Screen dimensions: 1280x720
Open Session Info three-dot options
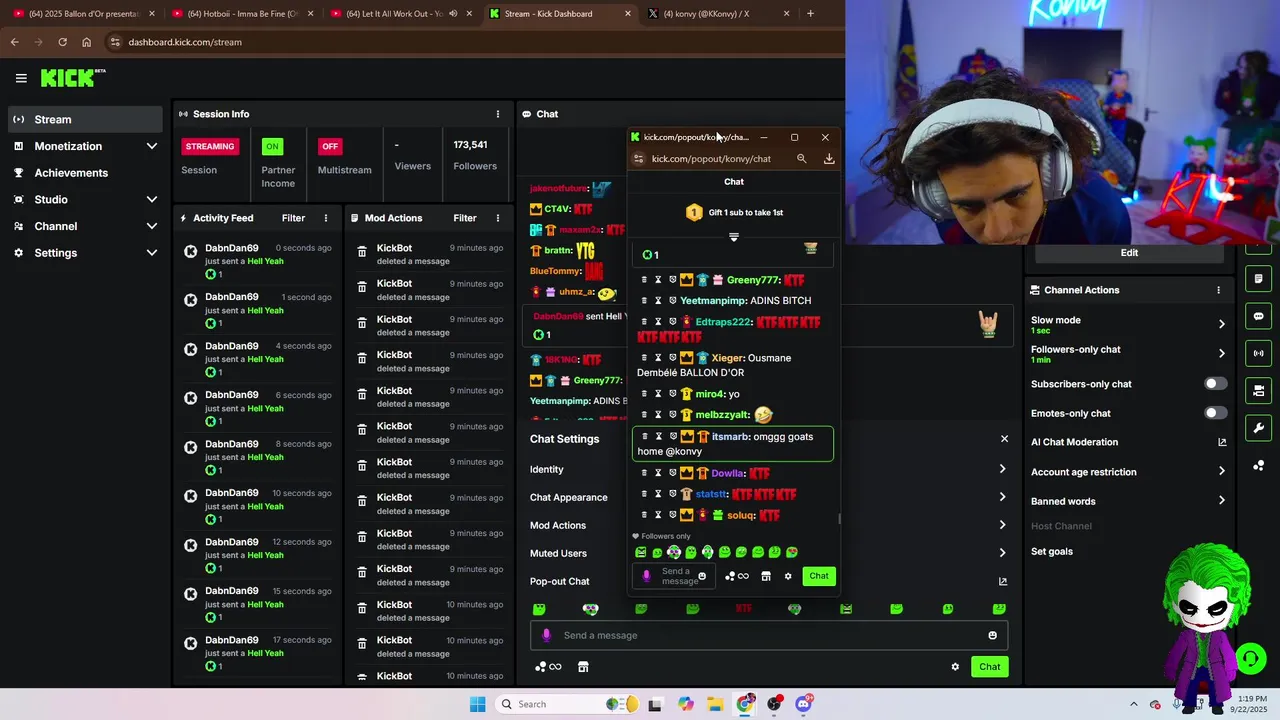pos(498,114)
